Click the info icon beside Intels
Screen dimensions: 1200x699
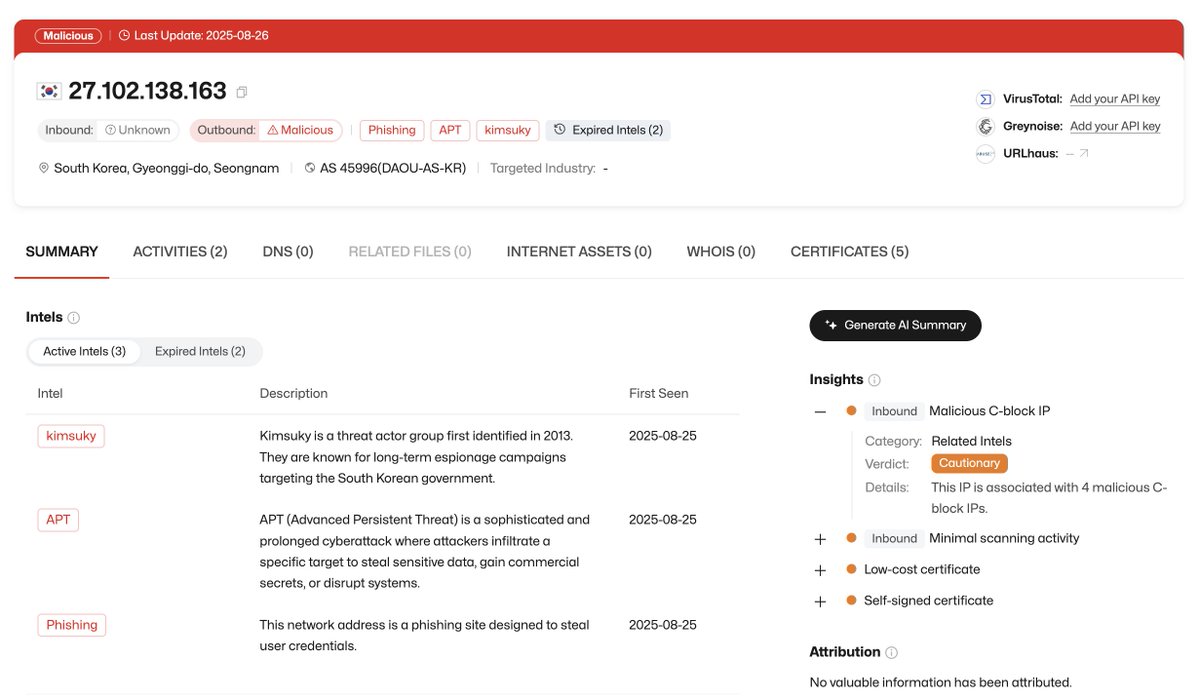click(x=74, y=318)
